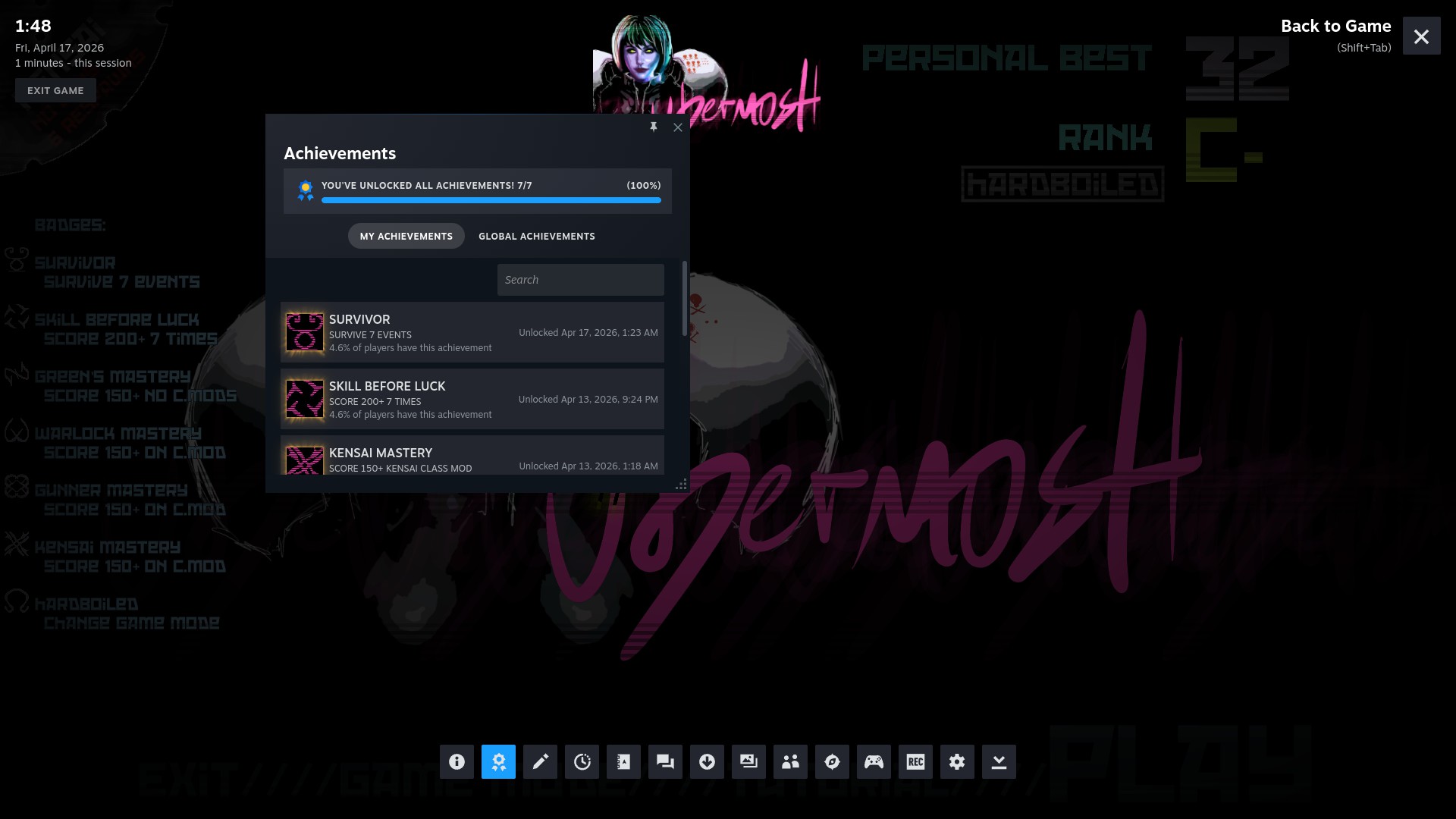1456x819 pixels.
Task: Open the Notes pencil icon
Action: [x=540, y=761]
